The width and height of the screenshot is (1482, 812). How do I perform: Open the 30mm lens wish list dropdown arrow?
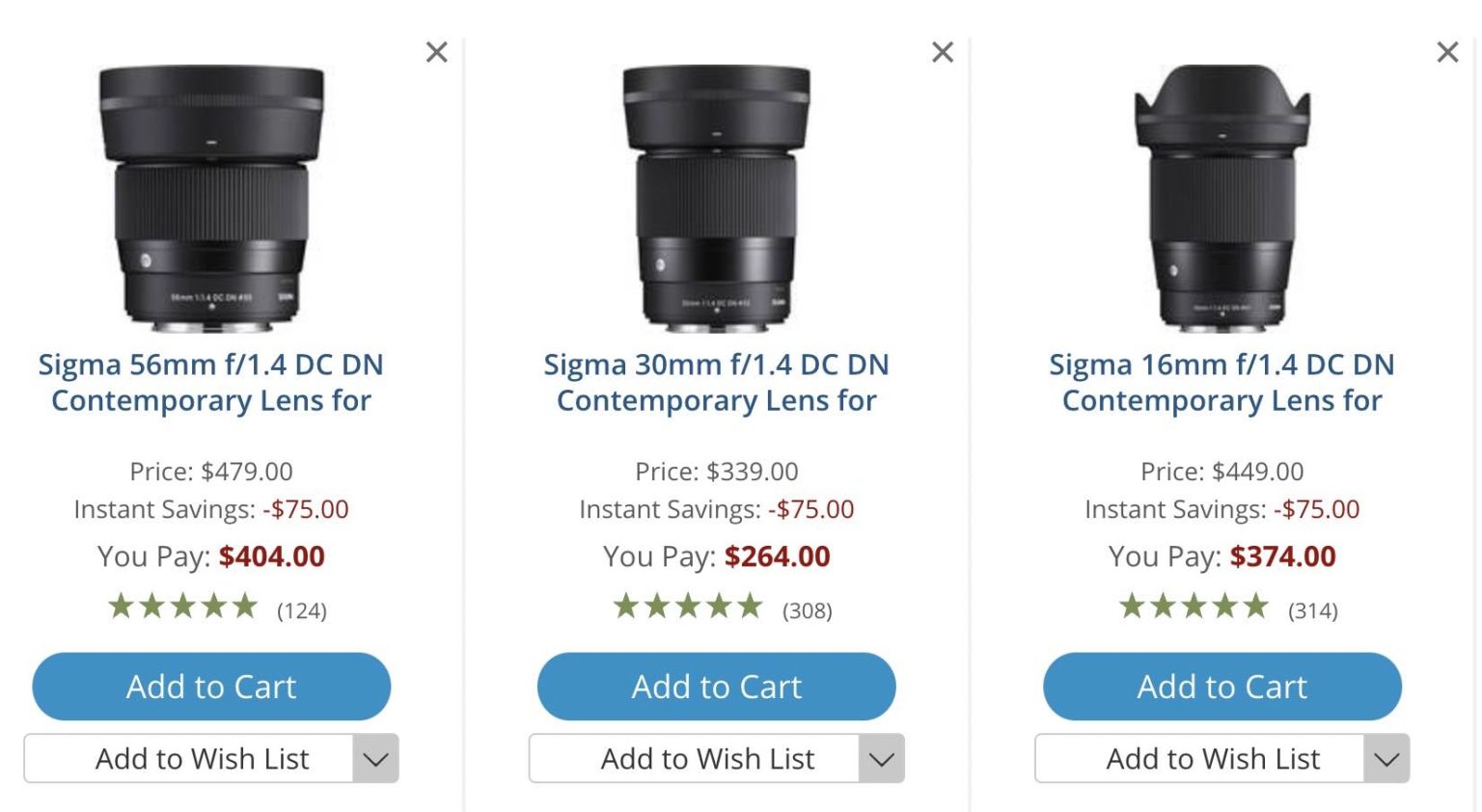pyautogui.click(x=881, y=759)
